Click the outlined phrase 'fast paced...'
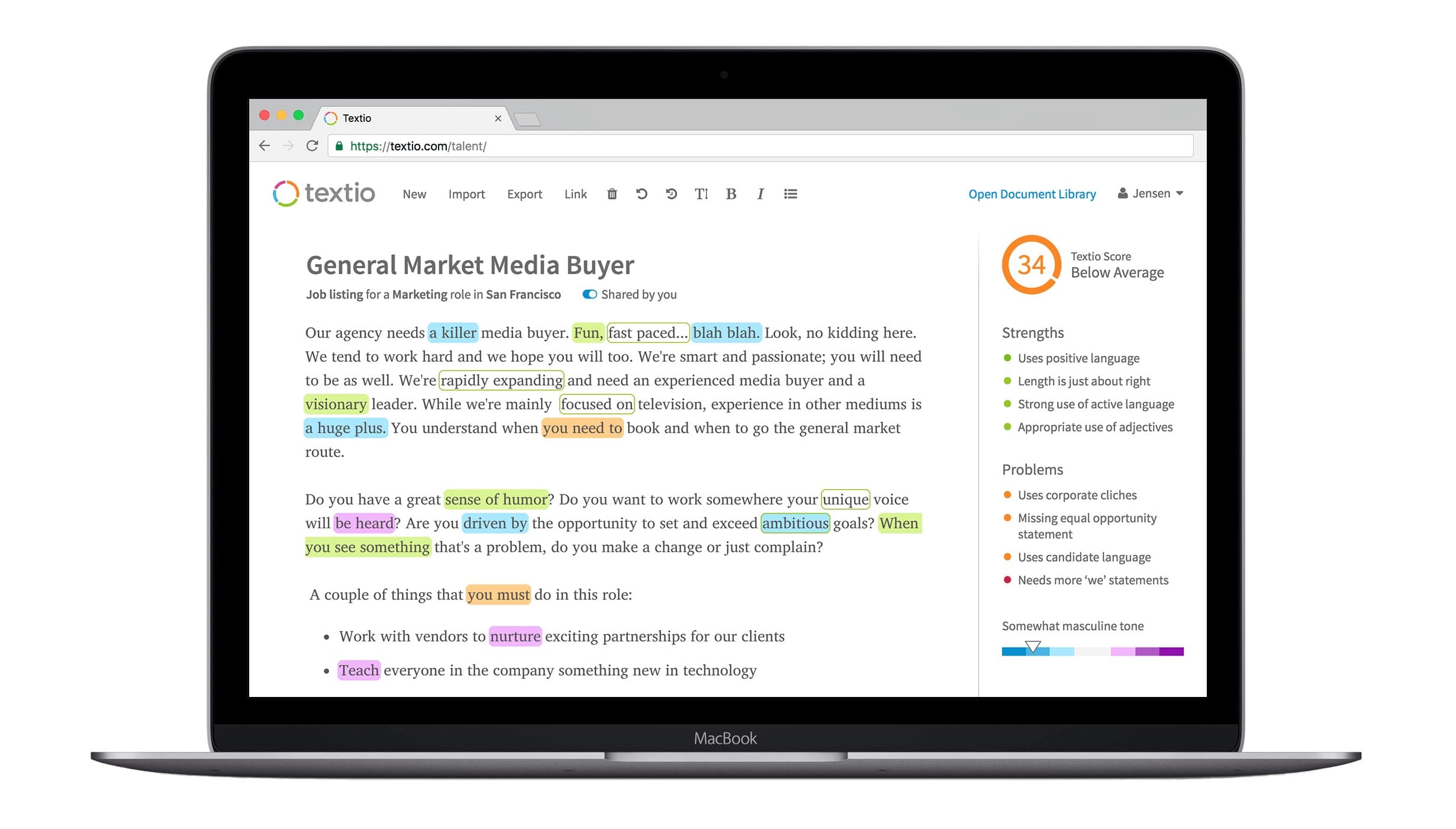1456x829 pixels. coord(648,333)
